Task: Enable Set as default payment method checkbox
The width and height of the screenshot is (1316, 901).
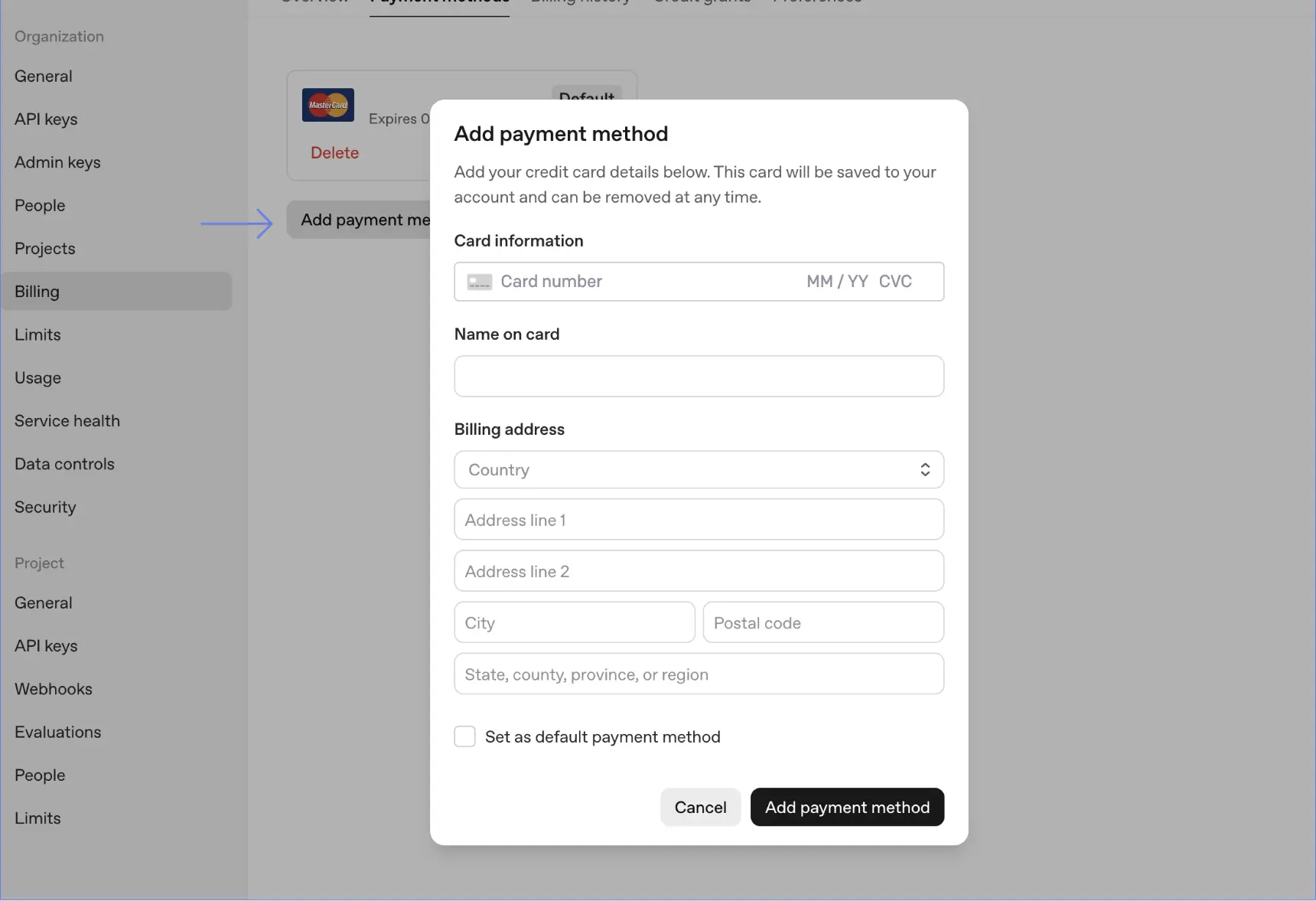Action: tap(464, 736)
